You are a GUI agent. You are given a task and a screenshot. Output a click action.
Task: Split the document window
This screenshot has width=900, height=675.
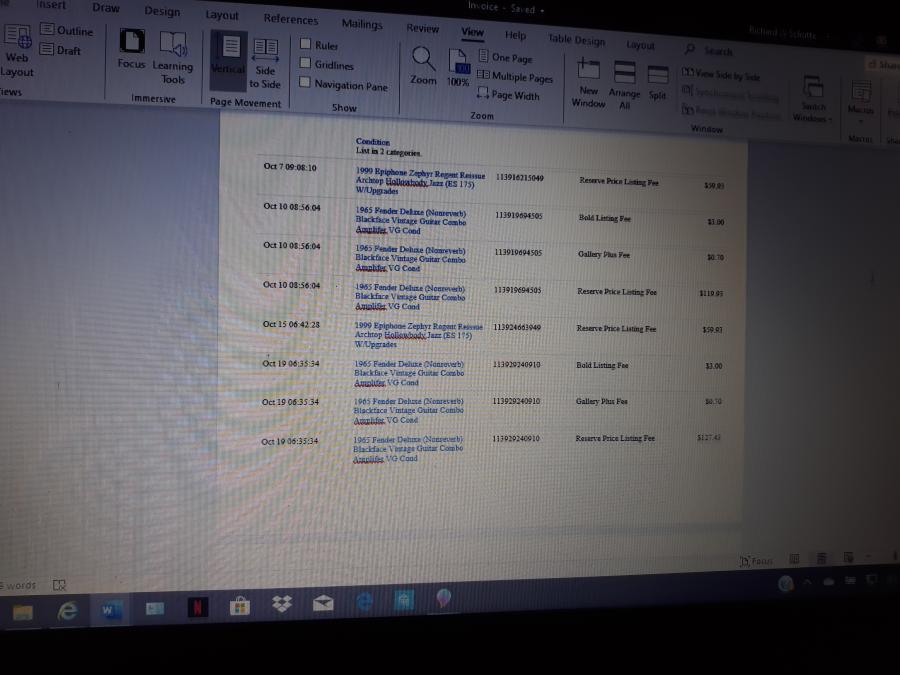point(658,83)
